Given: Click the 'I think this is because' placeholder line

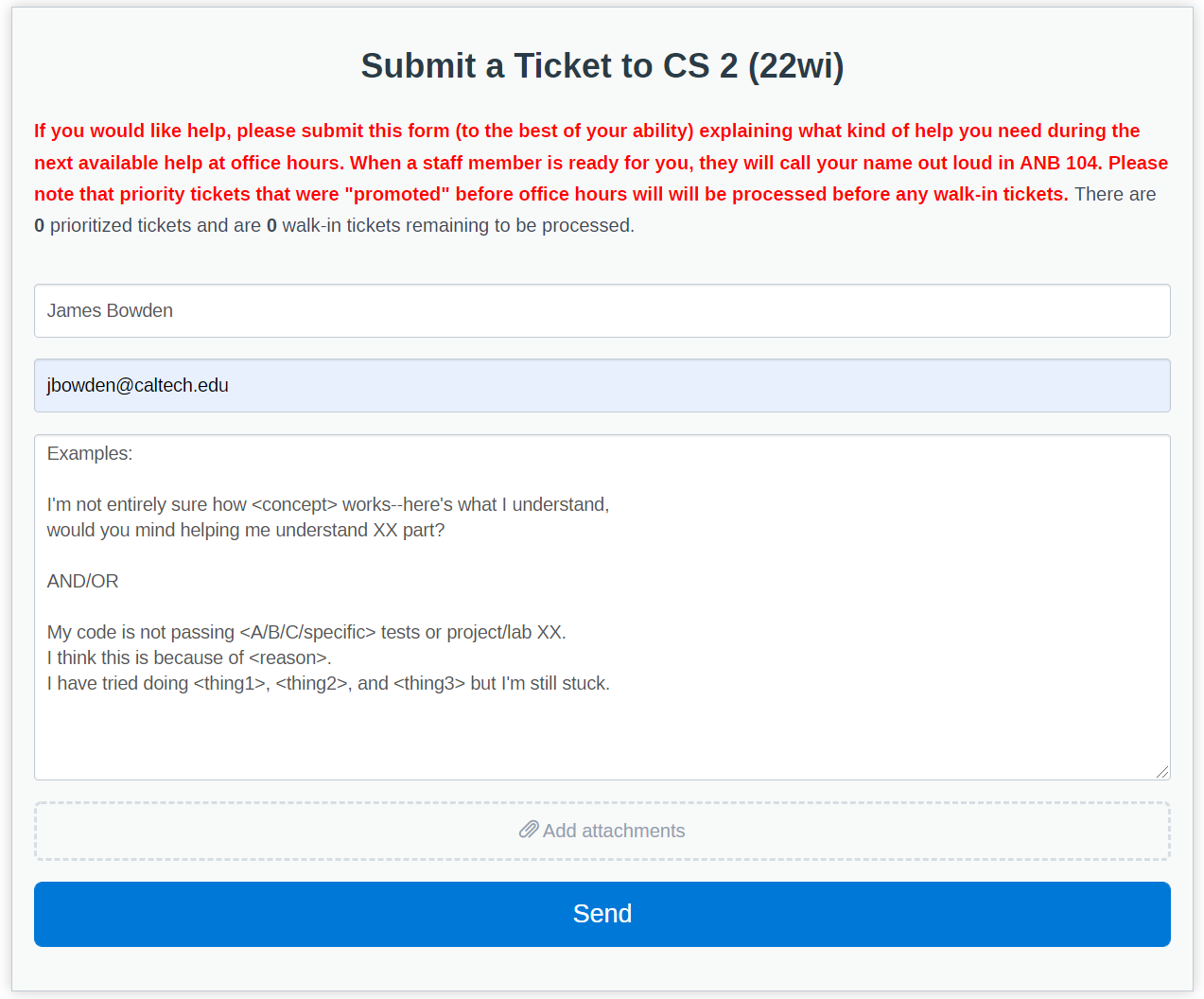Looking at the screenshot, I should point(189,657).
